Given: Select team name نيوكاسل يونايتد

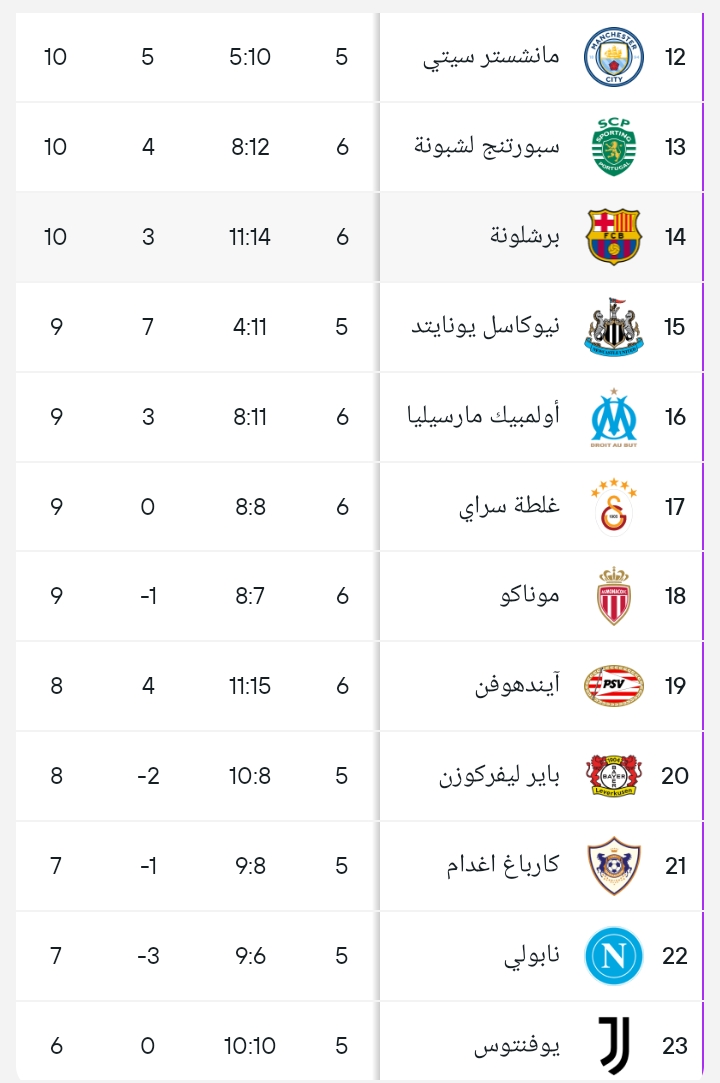Looking at the screenshot, I should (x=487, y=327).
